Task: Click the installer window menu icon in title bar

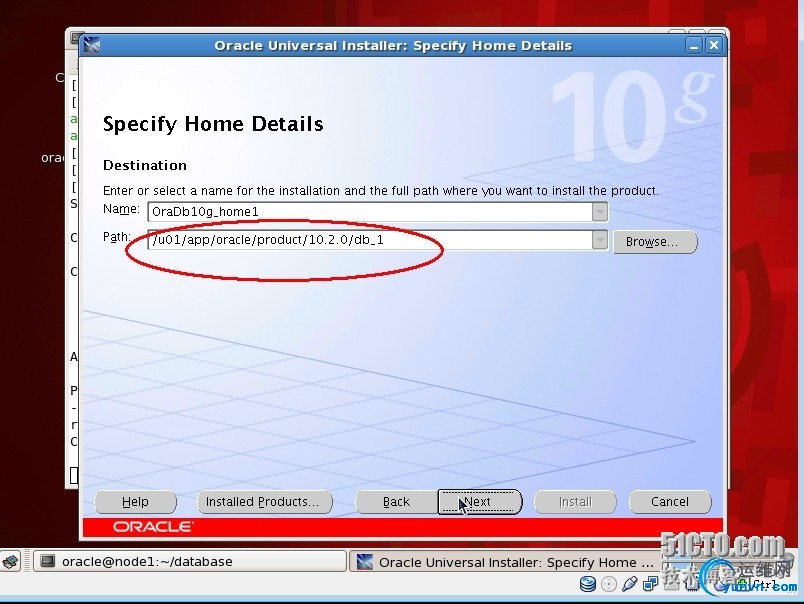Action: click(x=92, y=46)
